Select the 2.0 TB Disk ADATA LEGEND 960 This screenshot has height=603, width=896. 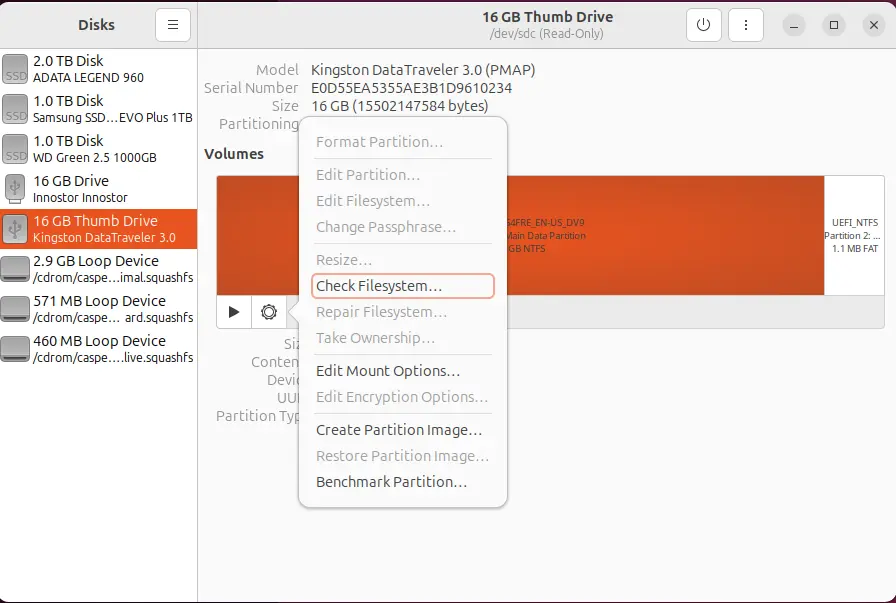pos(98,69)
